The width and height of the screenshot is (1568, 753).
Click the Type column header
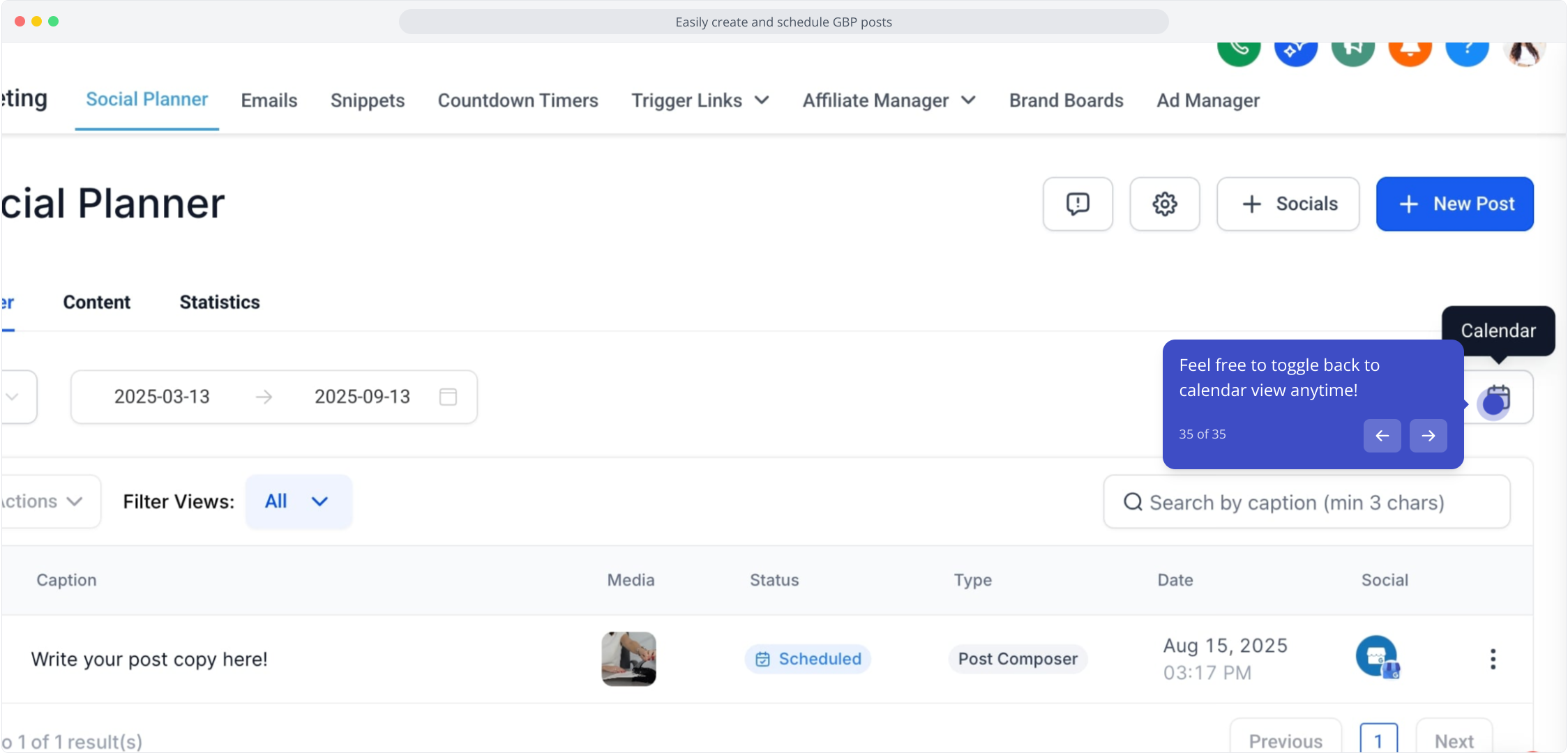(972, 580)
